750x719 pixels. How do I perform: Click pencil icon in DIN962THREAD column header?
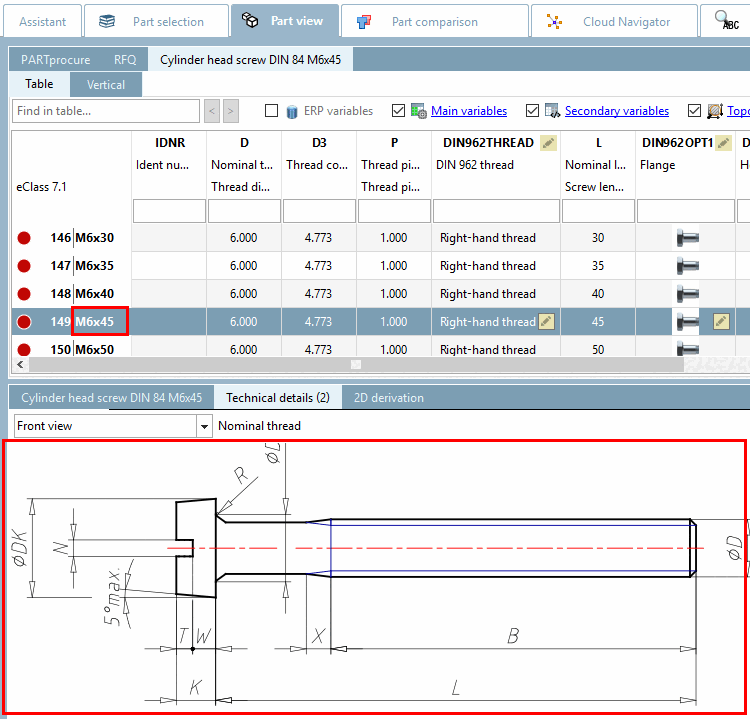point(547,143)
